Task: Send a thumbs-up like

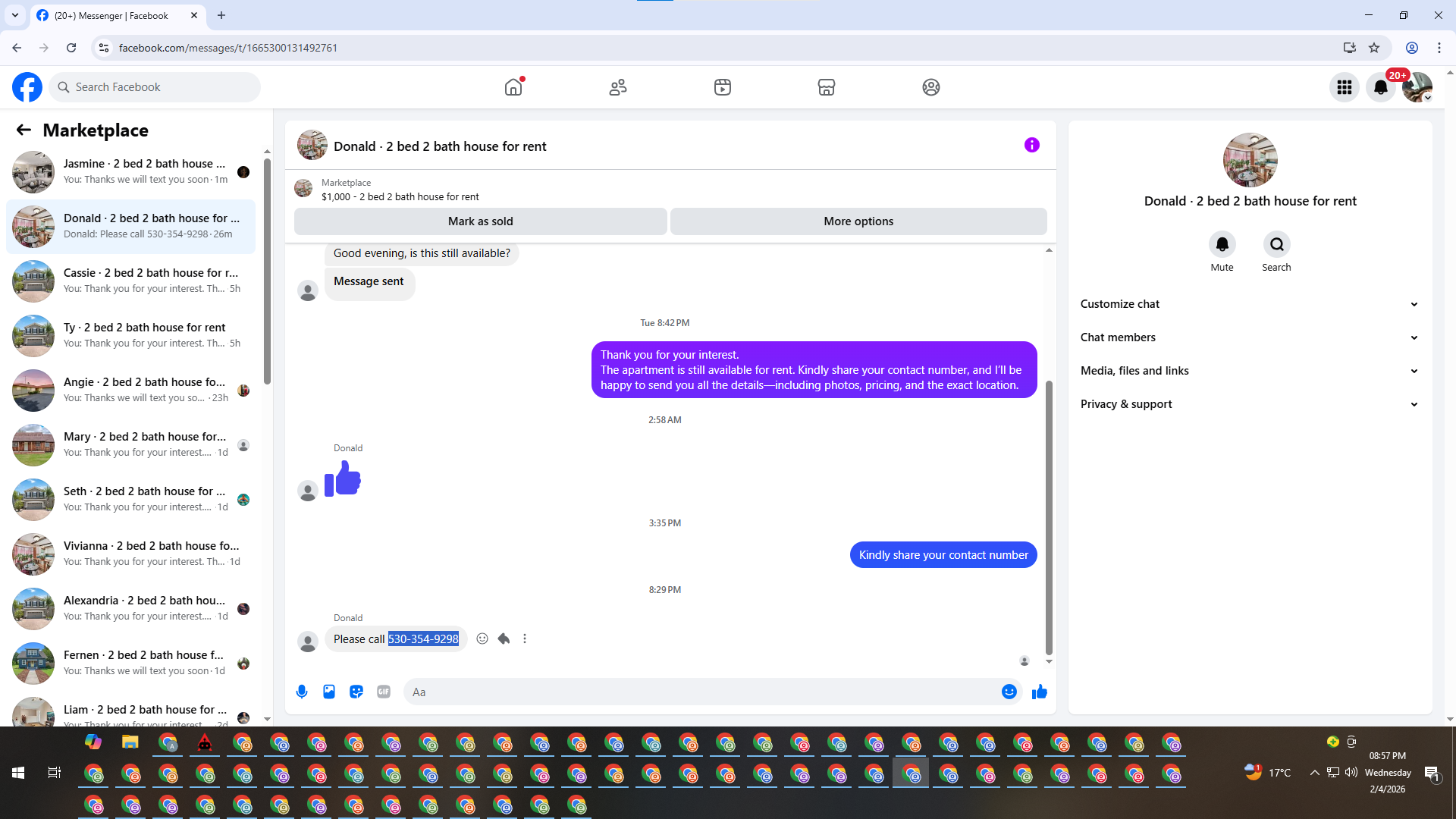Action: (x=1039, y=692)
